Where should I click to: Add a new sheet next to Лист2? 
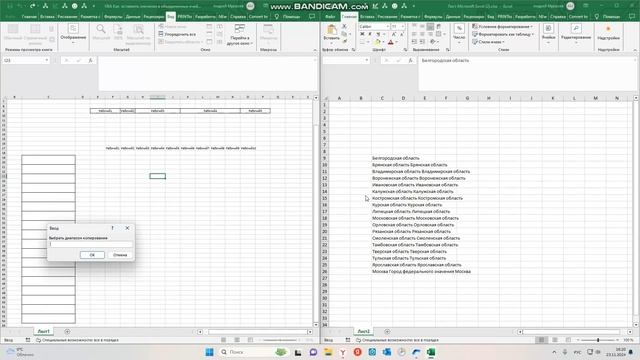[x=387, y=332]
